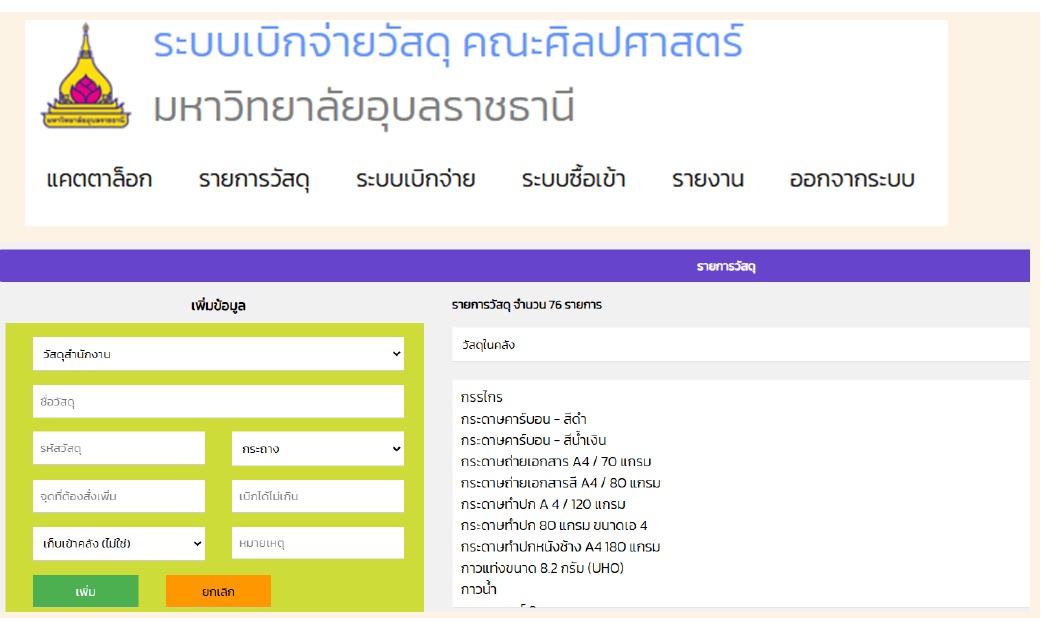1049x618 pixels.
Task: Open the ระบบซื้อเข้า menu
Action: [x=573, y=180]
